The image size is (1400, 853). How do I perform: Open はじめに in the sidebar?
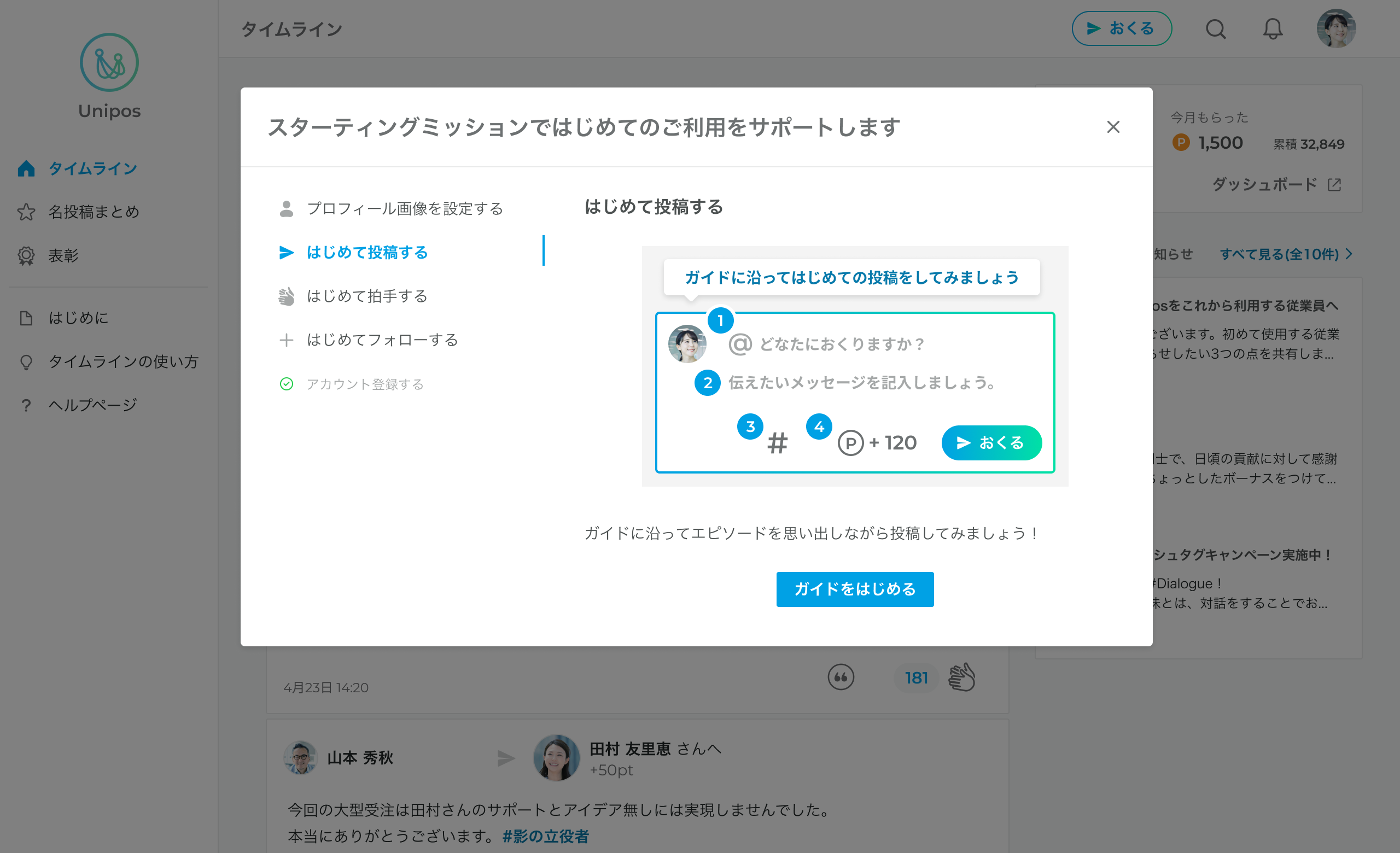pyautogui.click(x=78, y=318)
